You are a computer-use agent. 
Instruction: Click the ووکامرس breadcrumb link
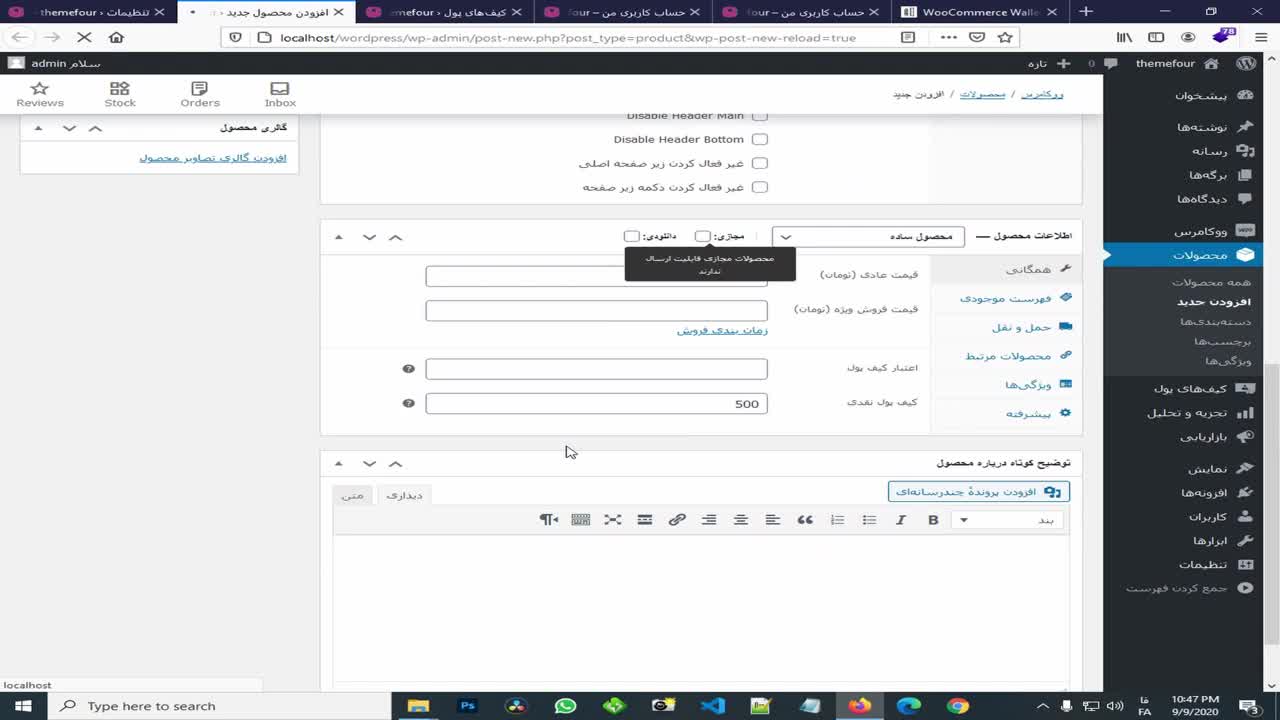[1042, 94]
